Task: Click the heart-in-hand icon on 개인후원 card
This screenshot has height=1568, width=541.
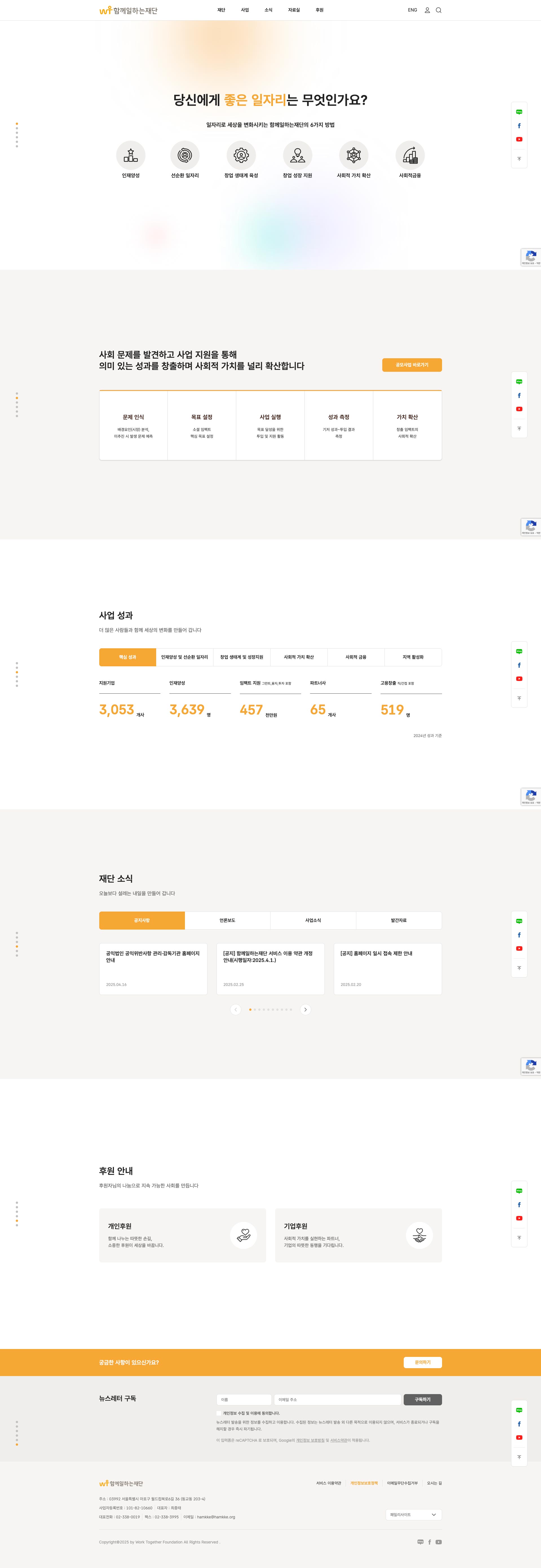Action: click(x=243, y=1235)
